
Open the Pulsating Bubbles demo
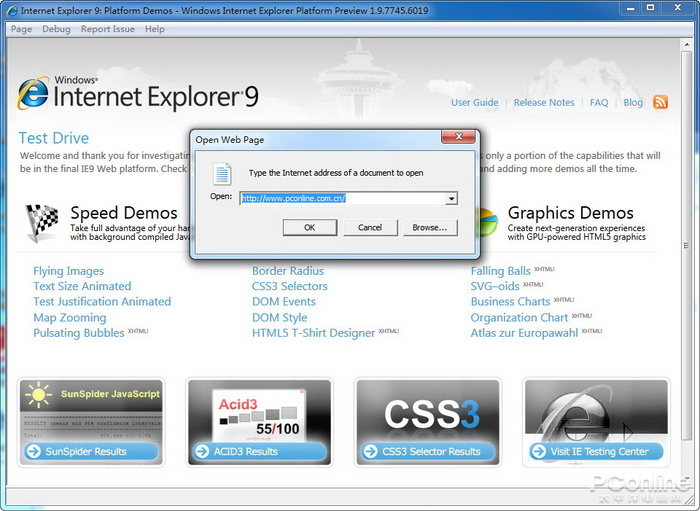(x=79, y=333)
